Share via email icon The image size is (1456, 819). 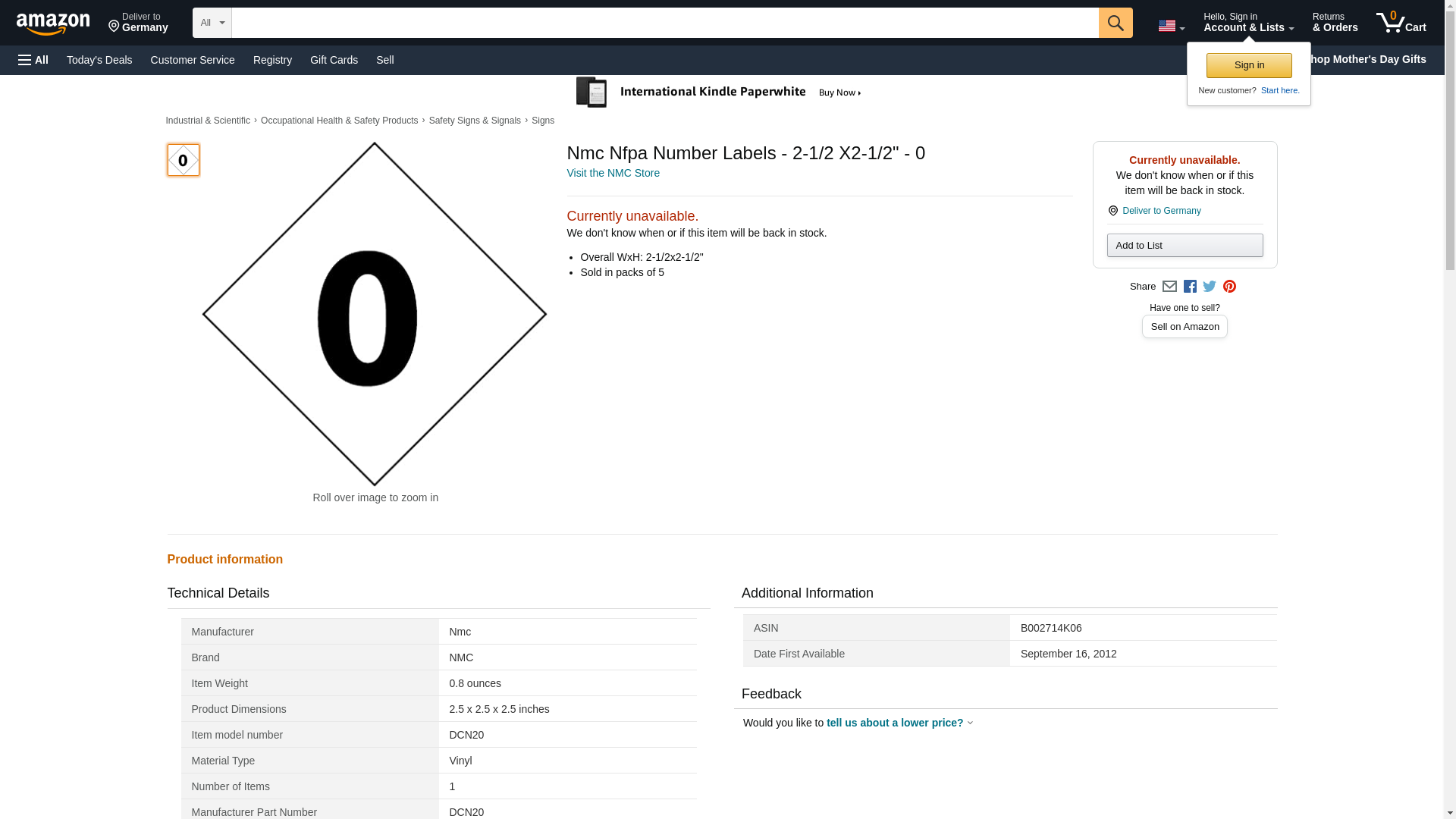click(x=1169, y=287)
